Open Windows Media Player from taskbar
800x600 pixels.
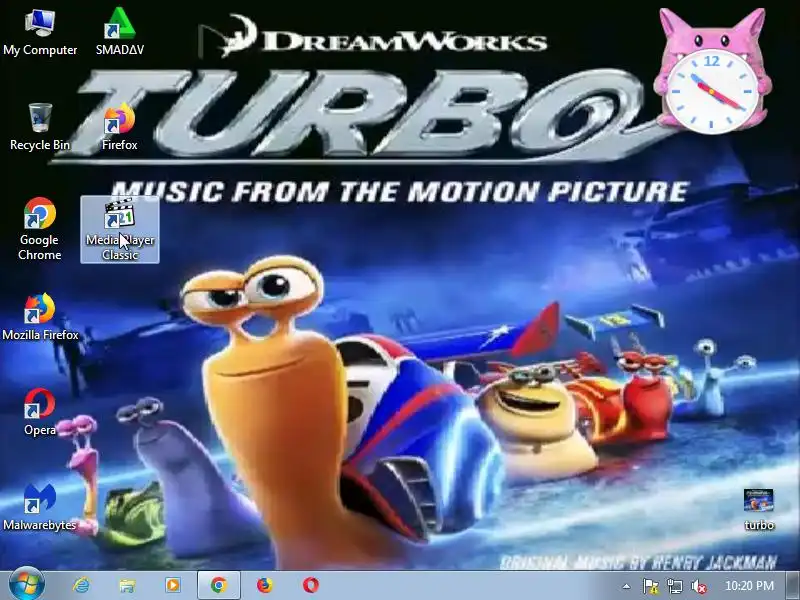tap(173, 585)
